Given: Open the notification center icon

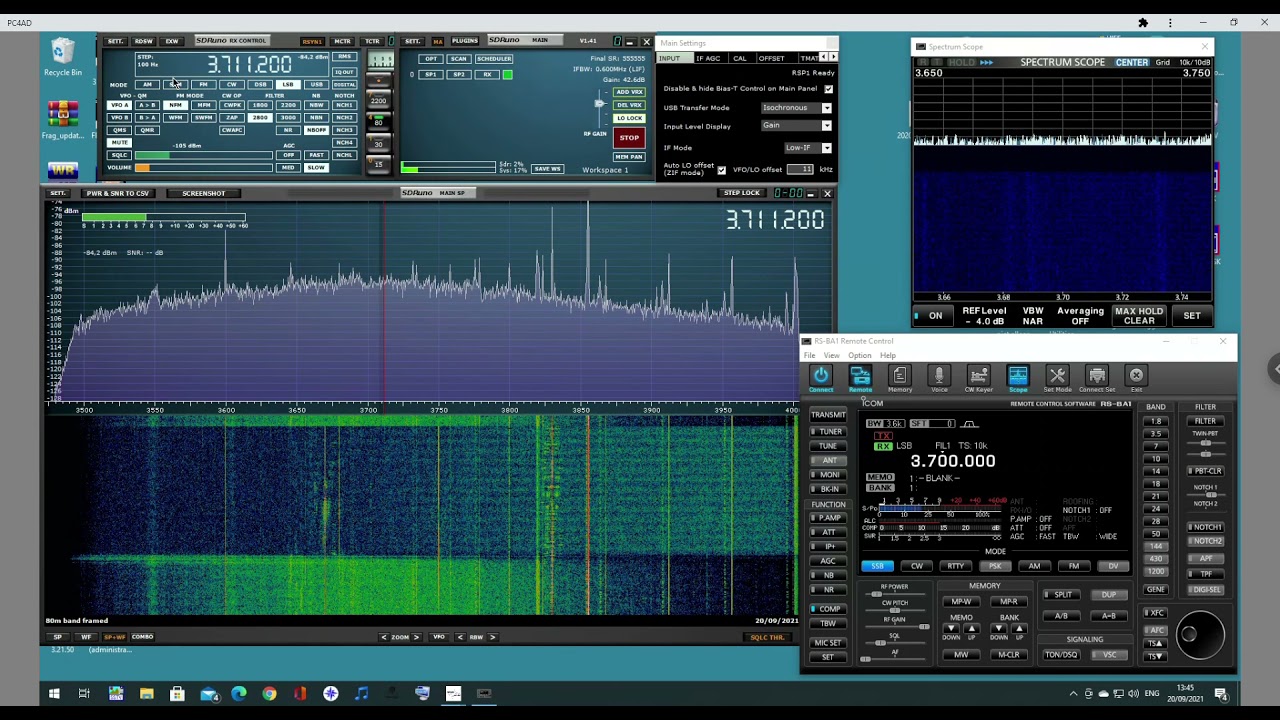Looking at the screenshot, I should (1221, 693).
